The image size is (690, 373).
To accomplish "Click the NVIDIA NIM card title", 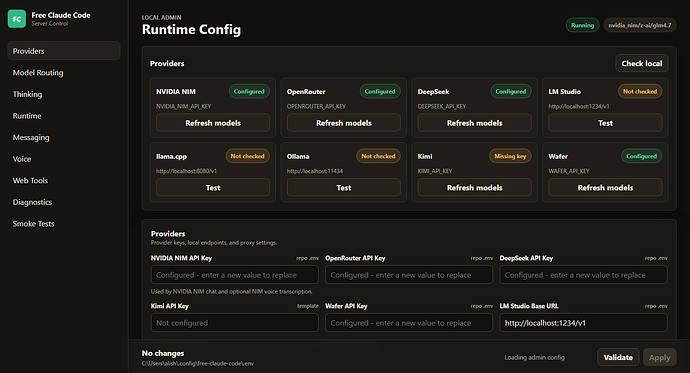I will click(176, 91).
